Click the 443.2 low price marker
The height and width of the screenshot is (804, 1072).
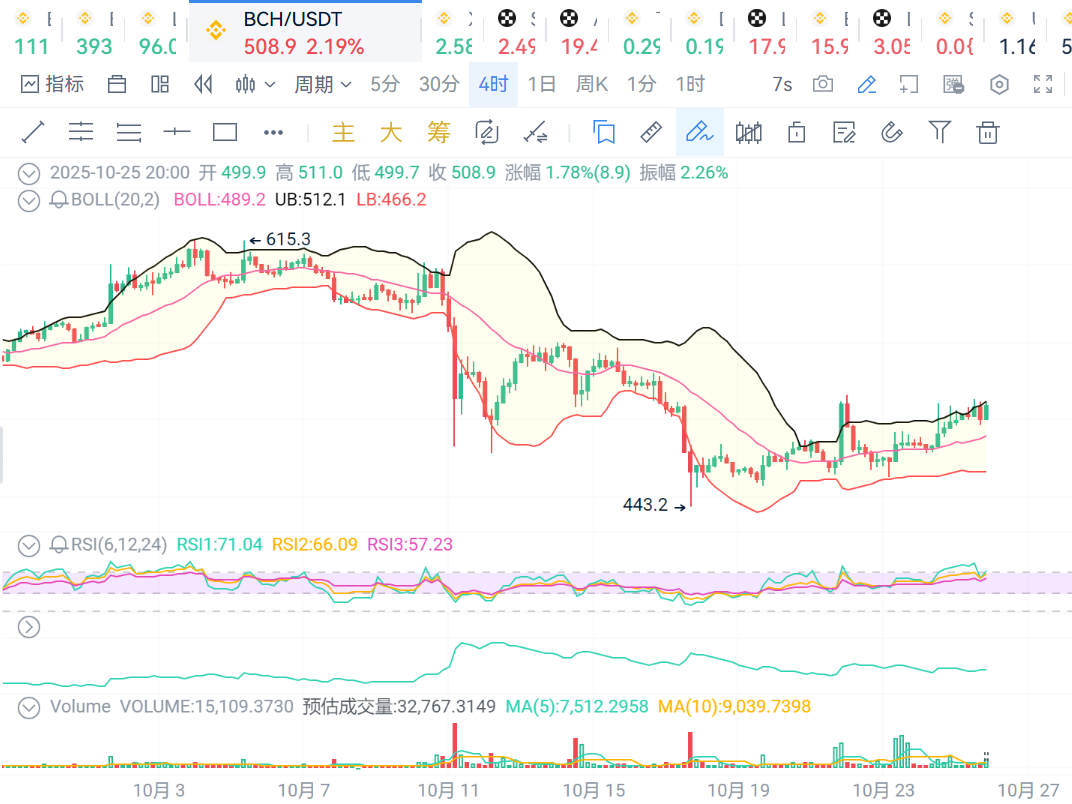pyautogui.click(x=645, y=505)
